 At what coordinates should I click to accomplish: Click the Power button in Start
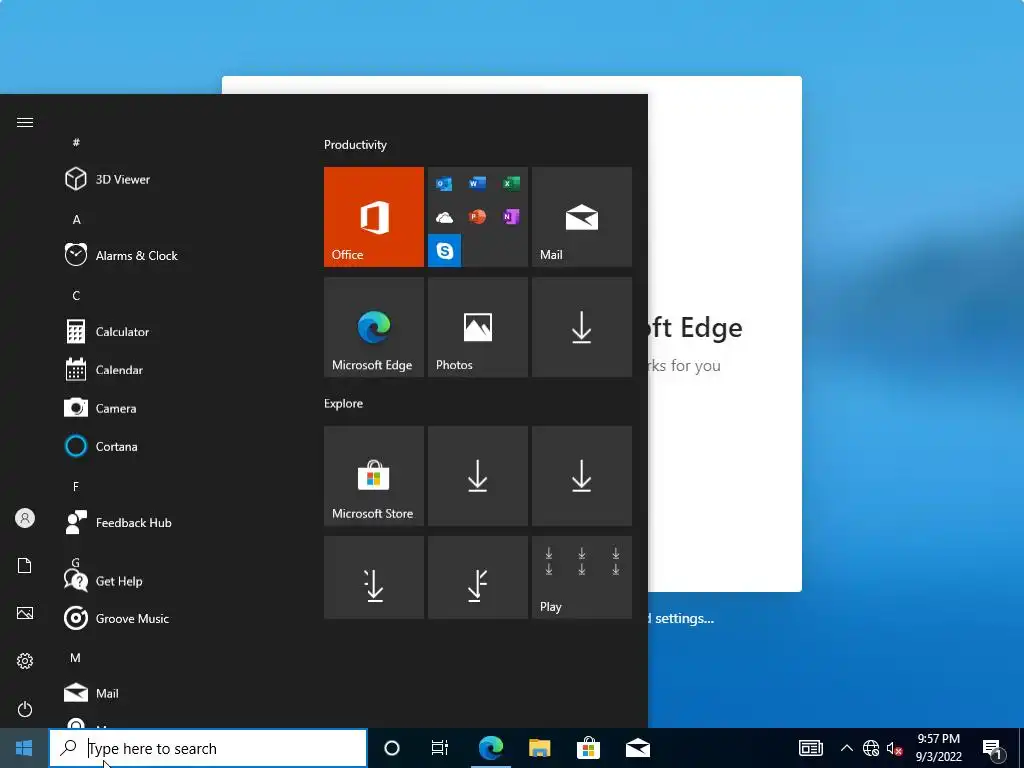coord(25,709)
